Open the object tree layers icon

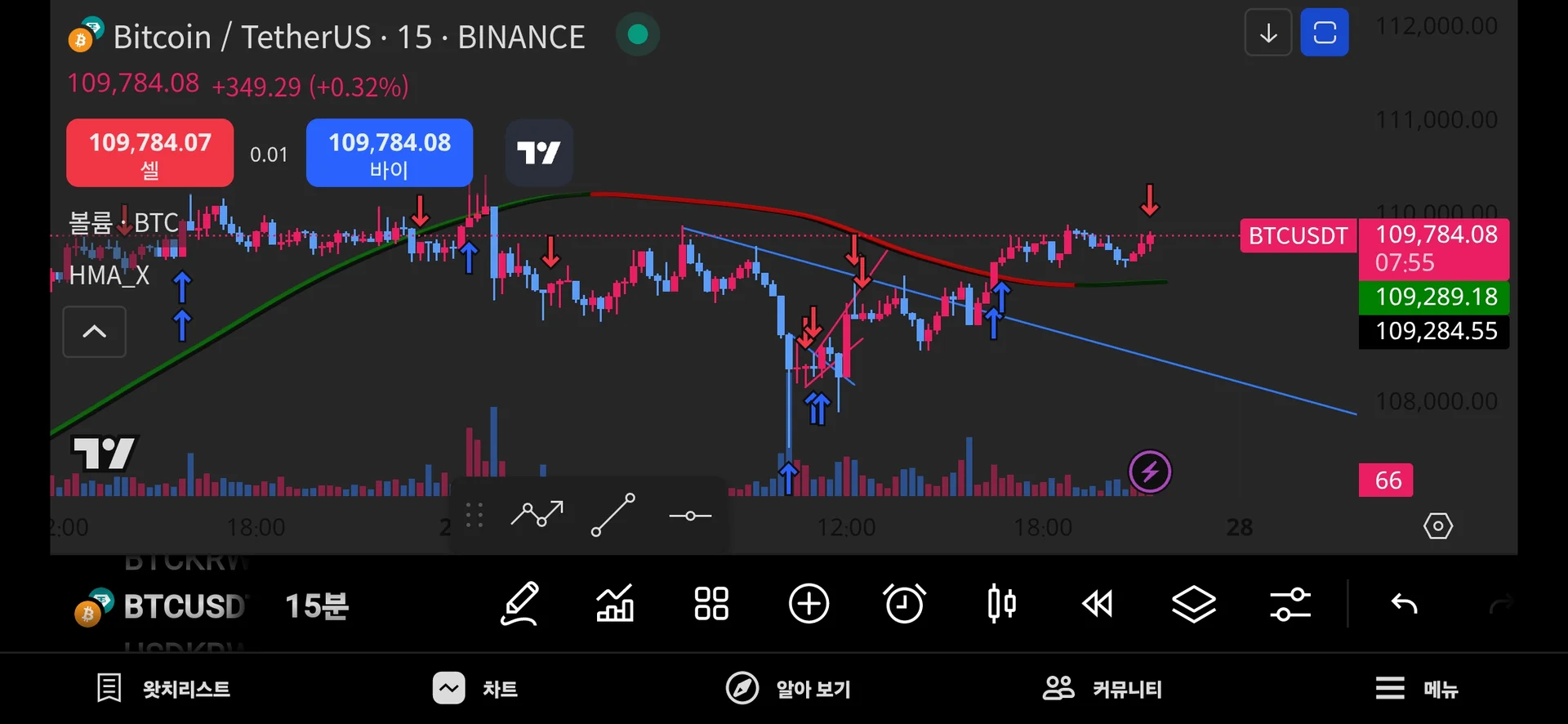[1193, 605]
